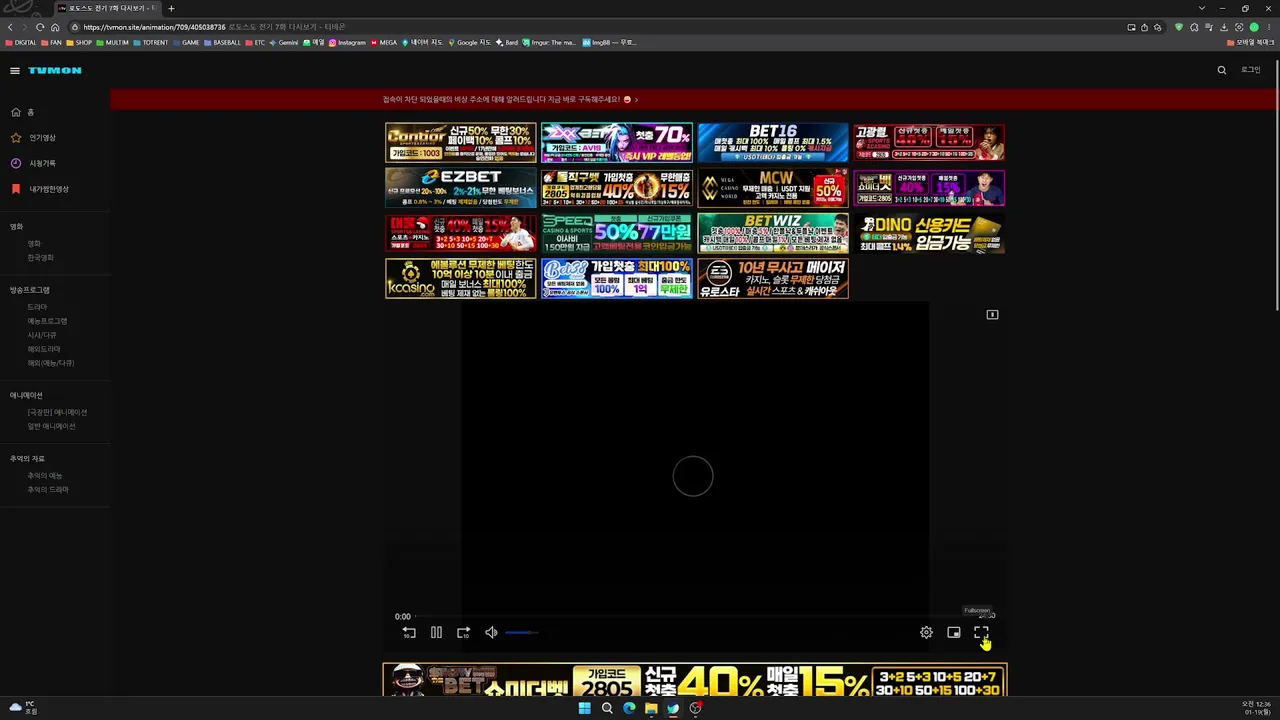Screen dimensions: 1280x720
Task: Open ETC bookmarks folder
Action: pyautogui.click(x=255, y=43)
